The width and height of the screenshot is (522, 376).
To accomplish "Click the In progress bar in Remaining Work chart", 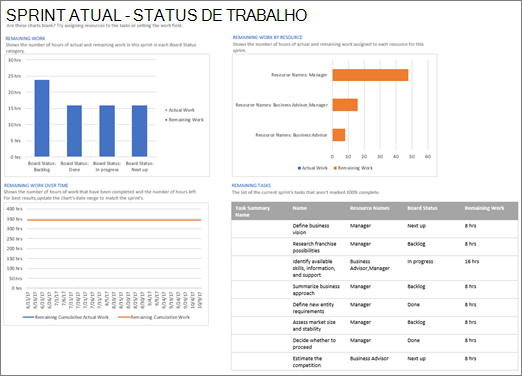I will (x=107, y=131).
